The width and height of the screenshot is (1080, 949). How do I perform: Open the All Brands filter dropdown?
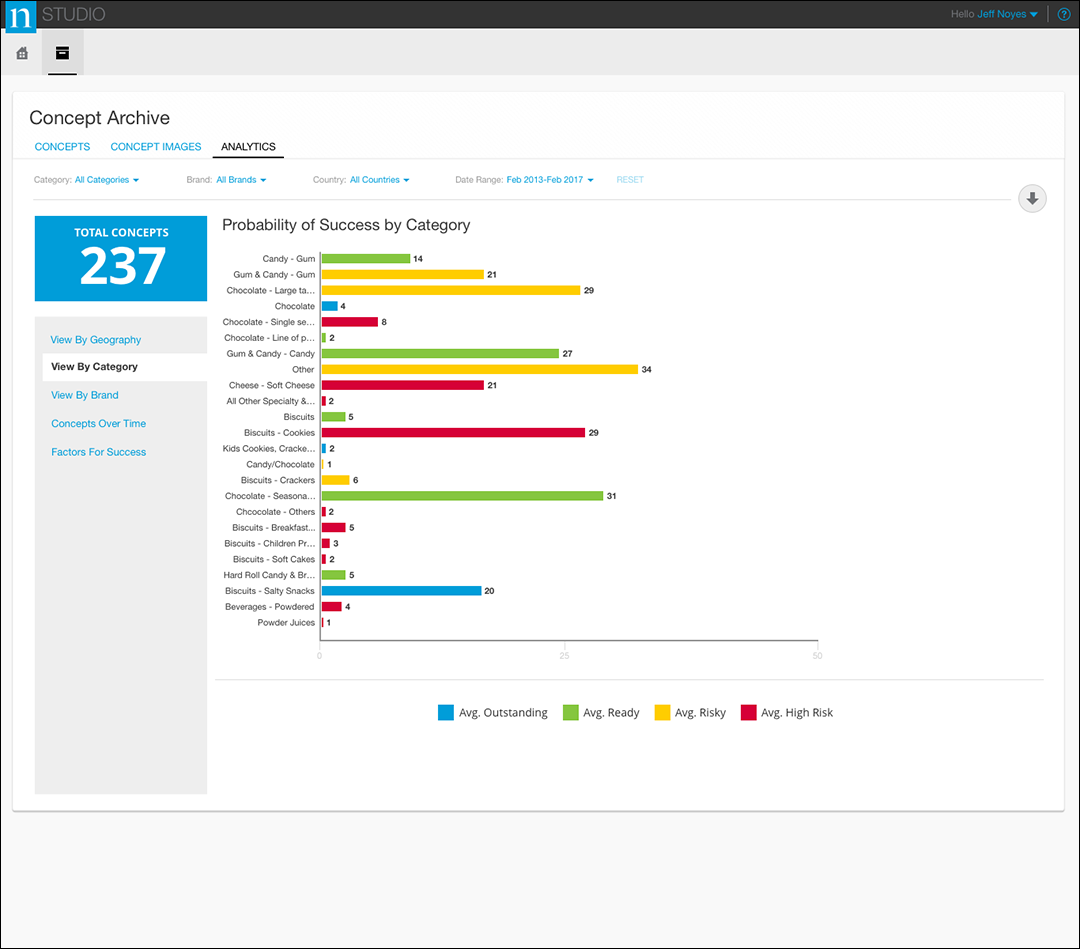[241, 180]
